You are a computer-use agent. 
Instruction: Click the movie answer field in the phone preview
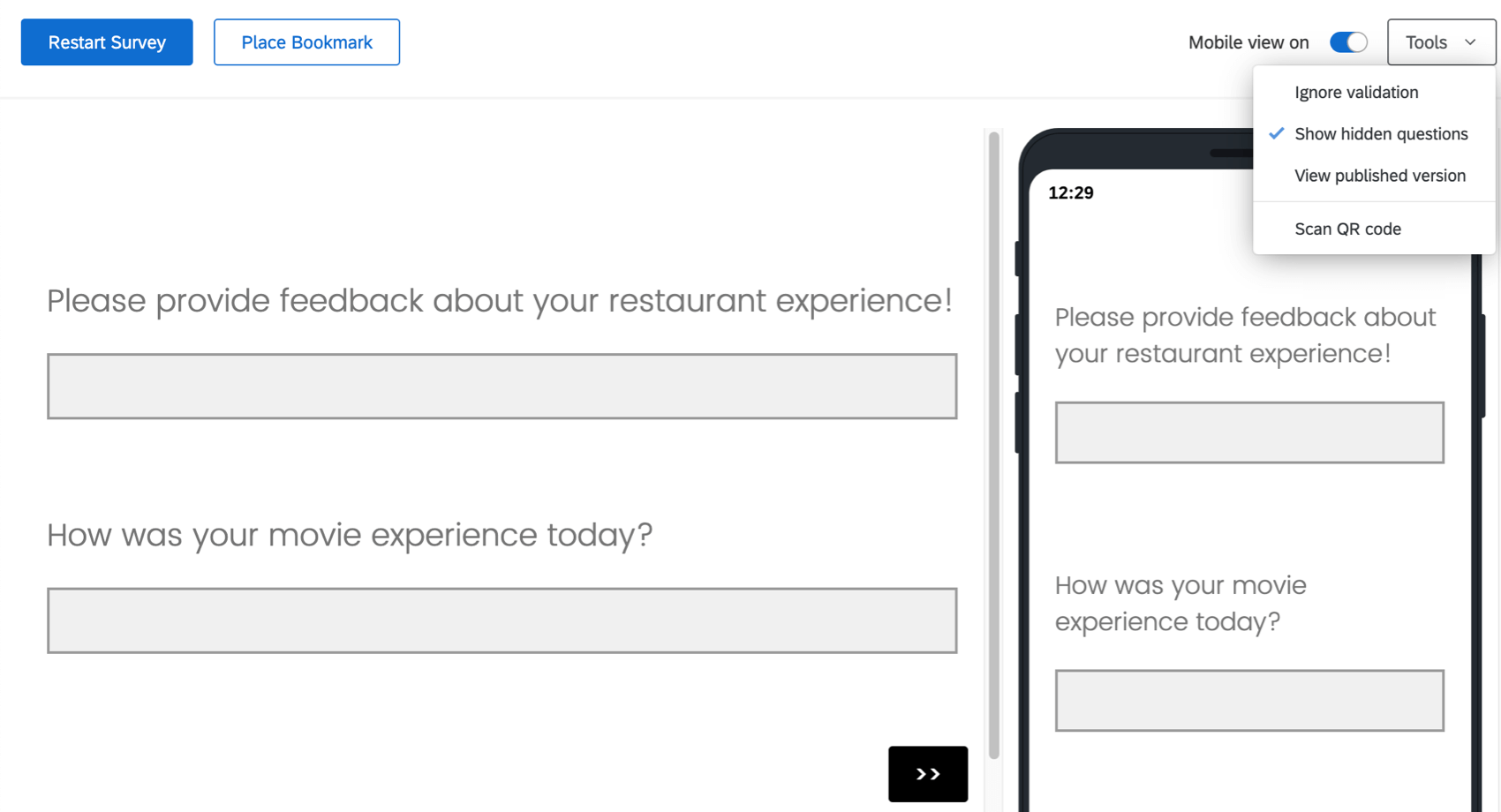click(1248, 701)
